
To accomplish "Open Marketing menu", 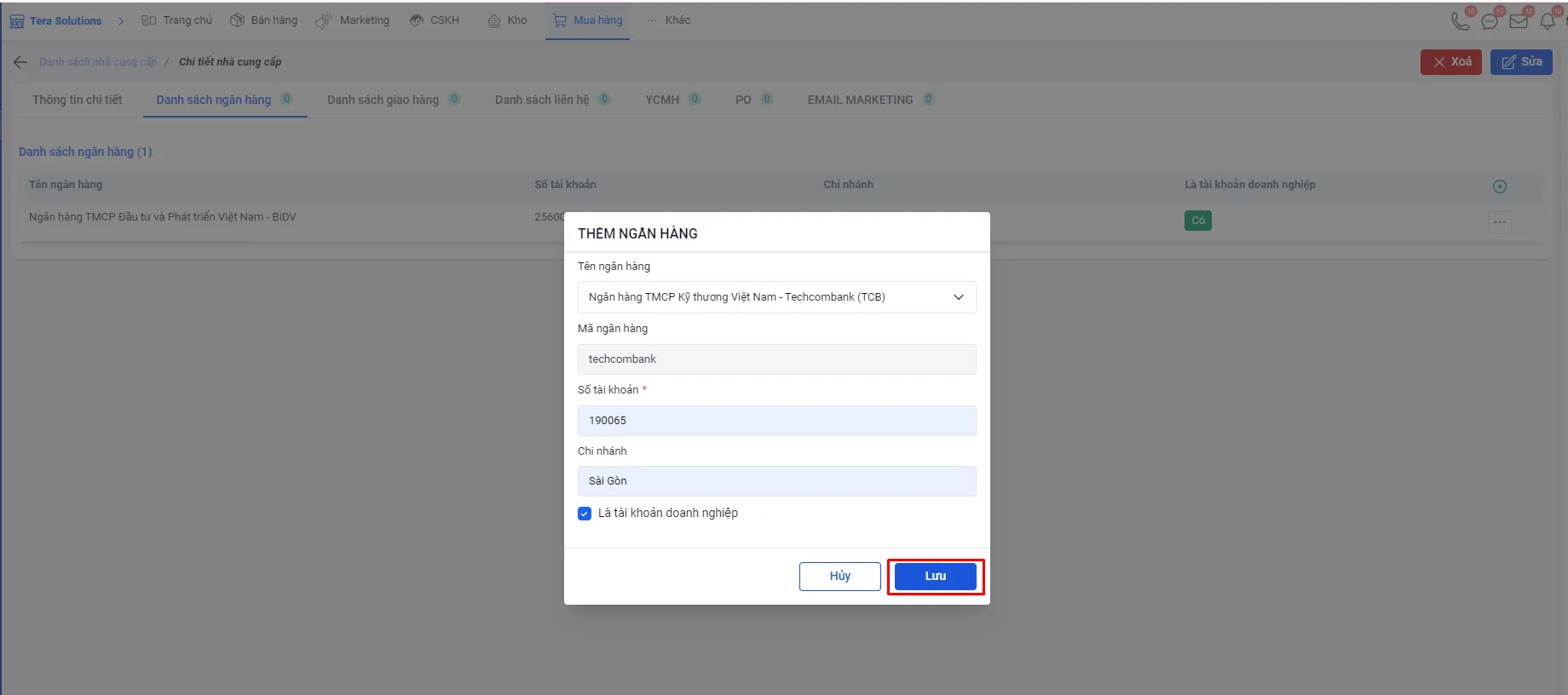I will click(353, 20).
